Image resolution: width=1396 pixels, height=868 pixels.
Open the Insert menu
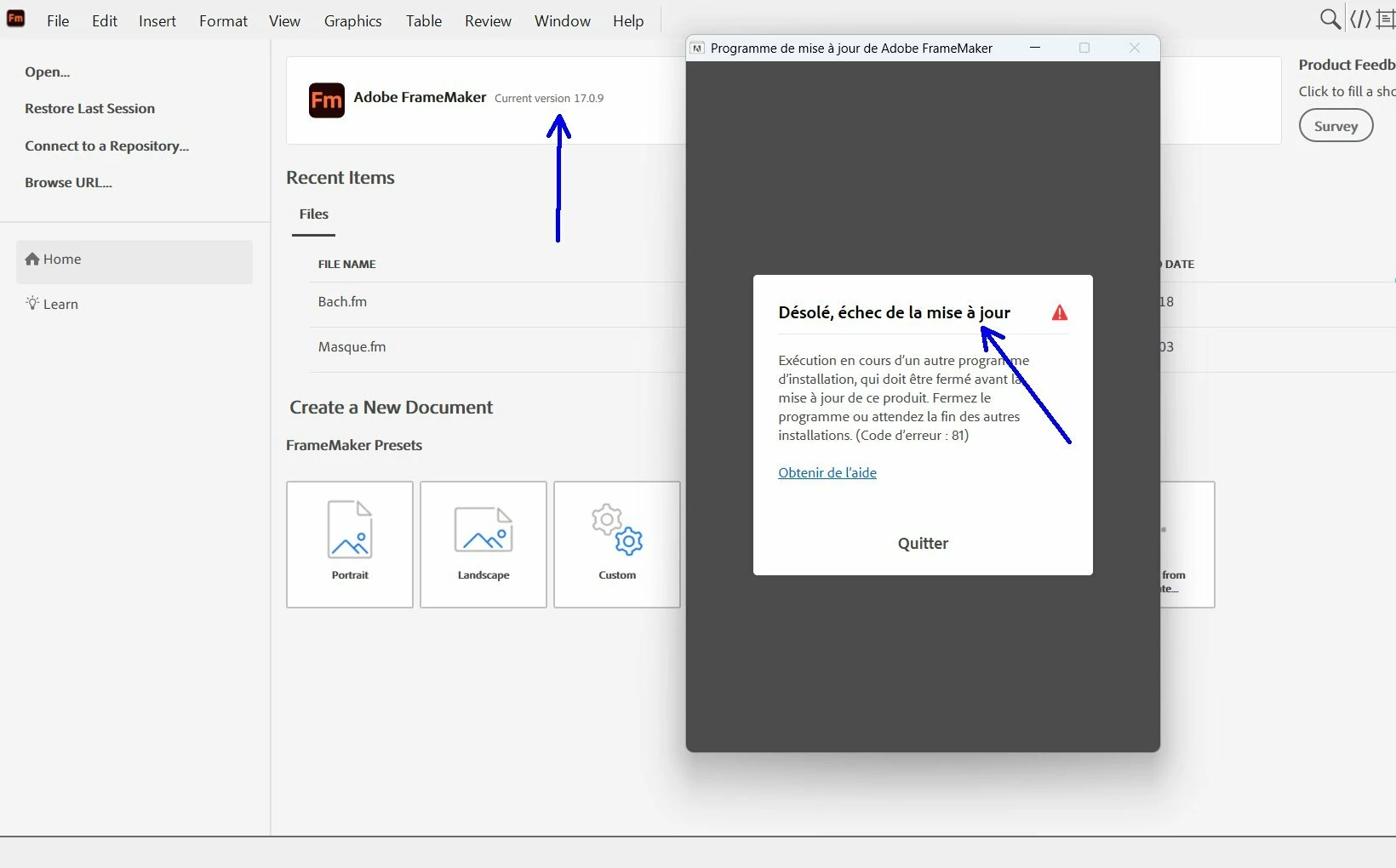[157, 20]
